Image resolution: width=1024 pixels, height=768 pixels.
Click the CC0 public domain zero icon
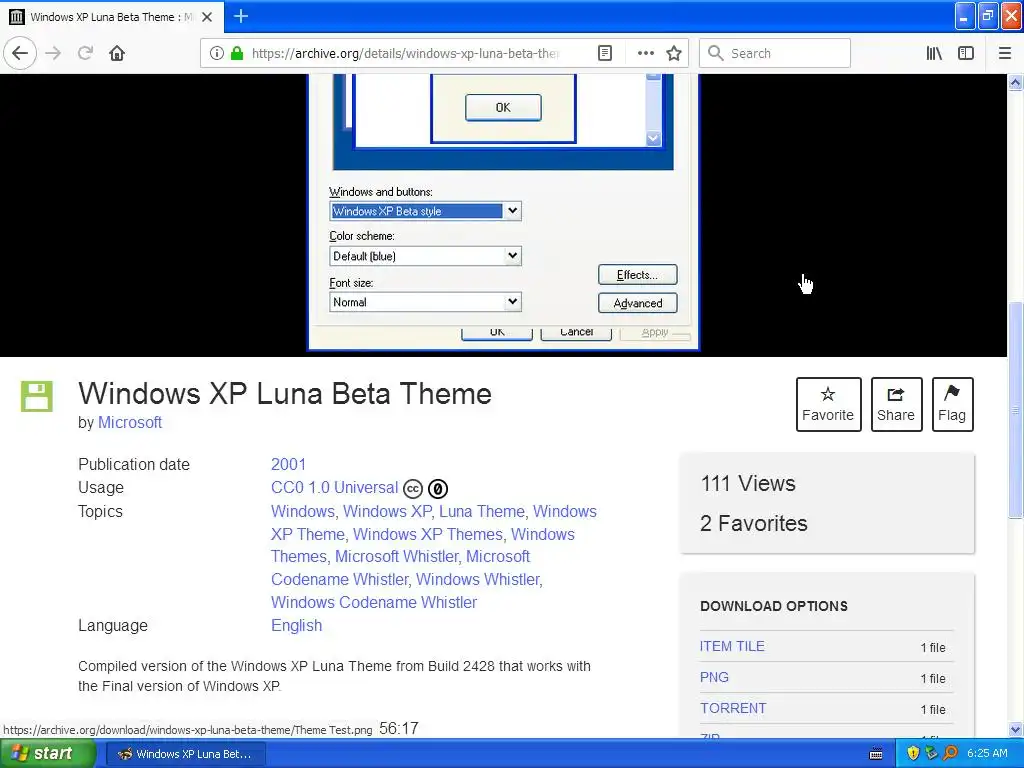438,488
